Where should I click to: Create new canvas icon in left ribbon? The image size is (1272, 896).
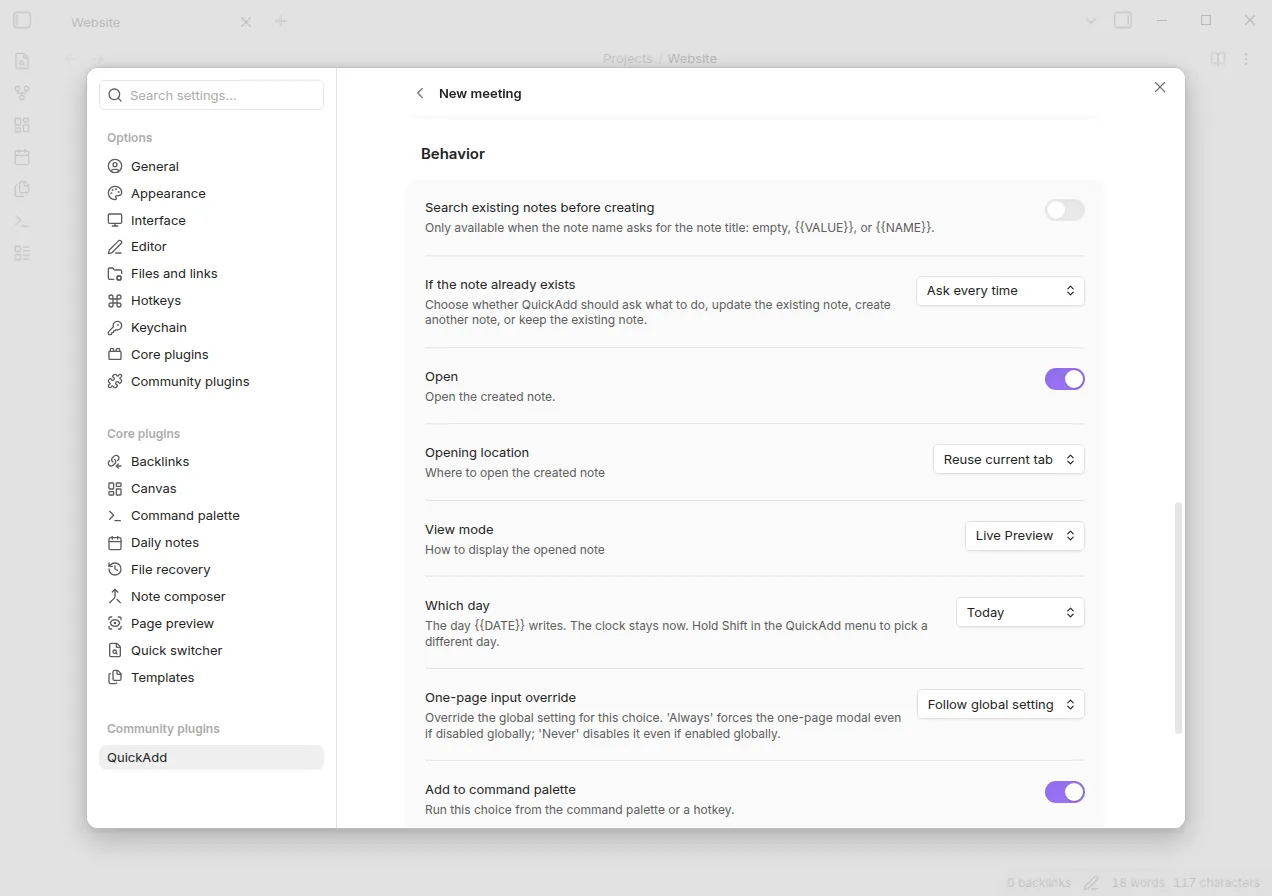[x=22, y=125]
